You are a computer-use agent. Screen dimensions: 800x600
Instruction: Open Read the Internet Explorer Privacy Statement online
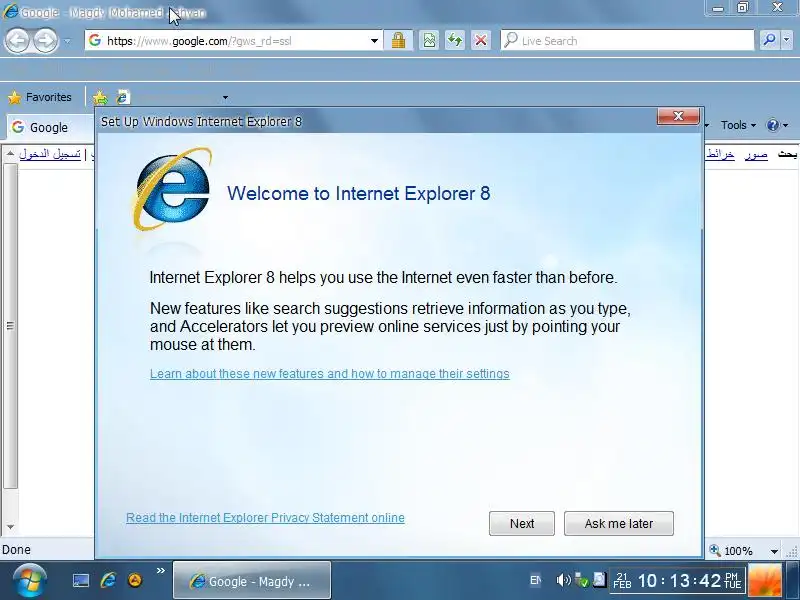click(x=265, y=518)
